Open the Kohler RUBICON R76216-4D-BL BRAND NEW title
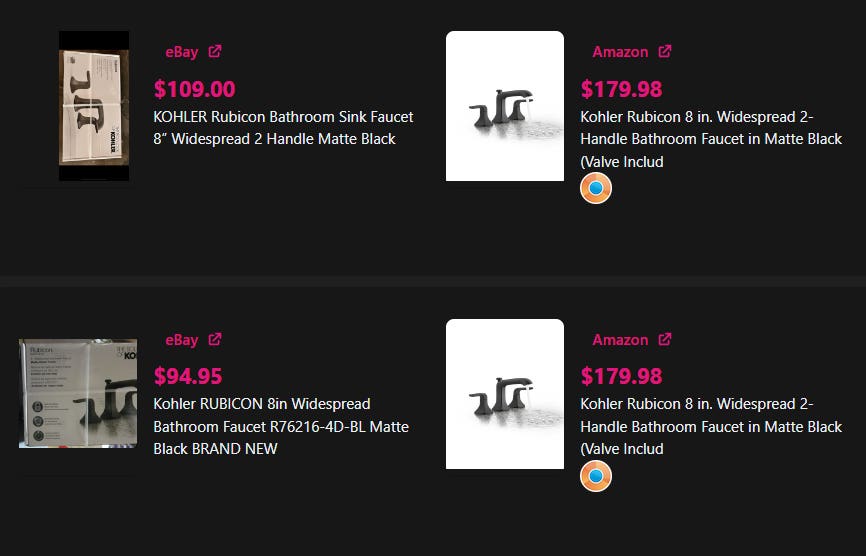 (281, 426)
